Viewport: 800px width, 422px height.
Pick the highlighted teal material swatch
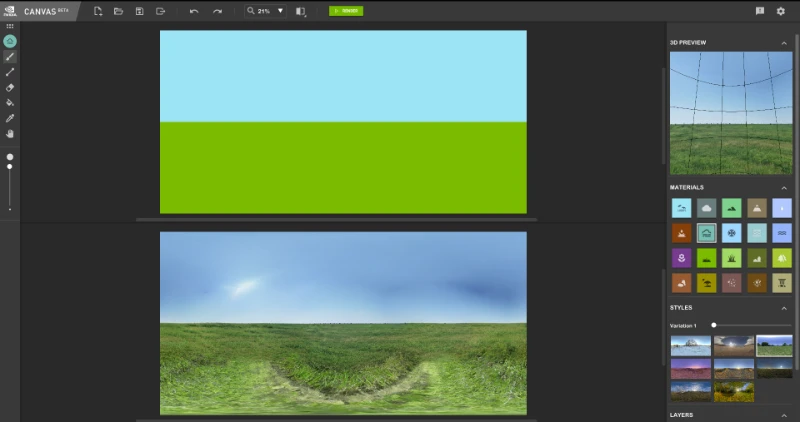[x=707, y=233]
